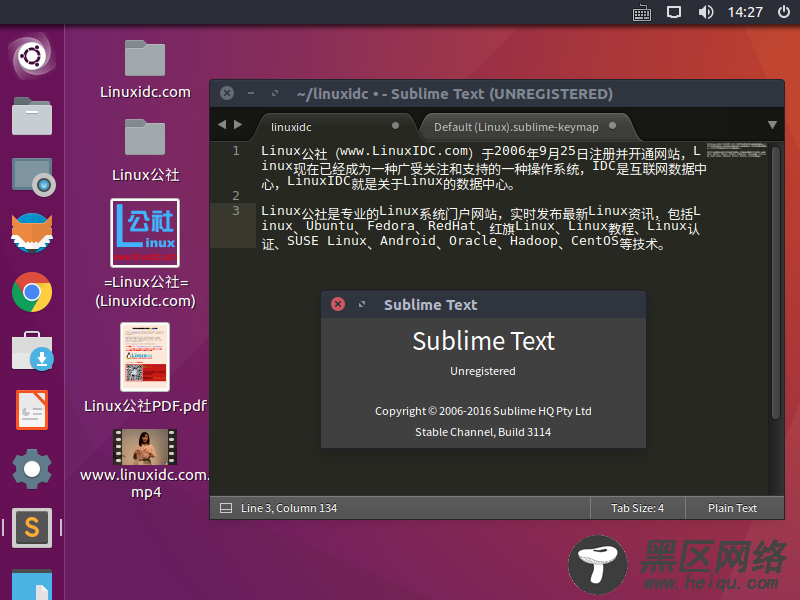Toggle the side bar status icon
This screenshot has height=600, width=800.
point(226,508)
